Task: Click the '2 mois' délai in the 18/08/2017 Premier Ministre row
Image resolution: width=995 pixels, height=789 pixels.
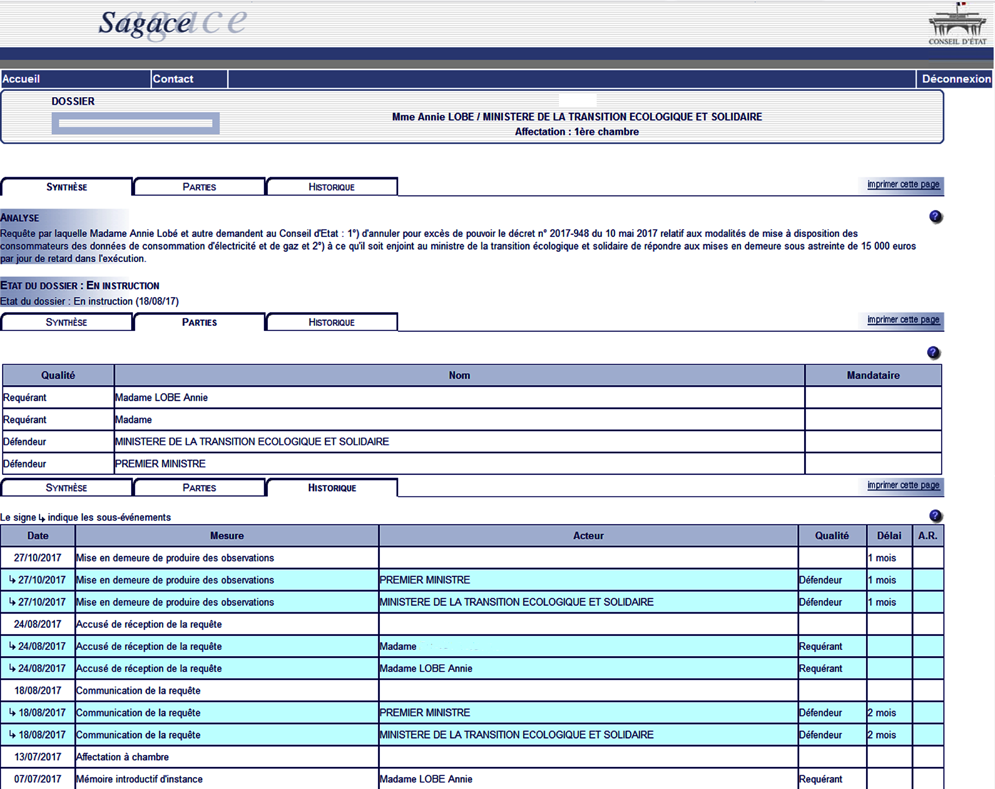Action: click(x=882, y=713)
